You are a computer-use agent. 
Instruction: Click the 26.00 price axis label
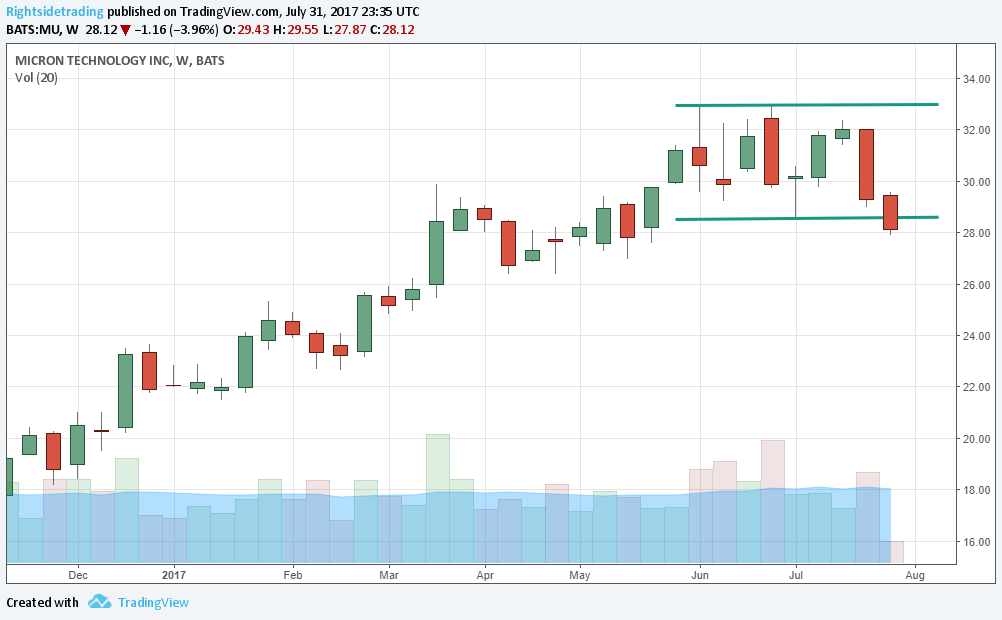[976, 284]
